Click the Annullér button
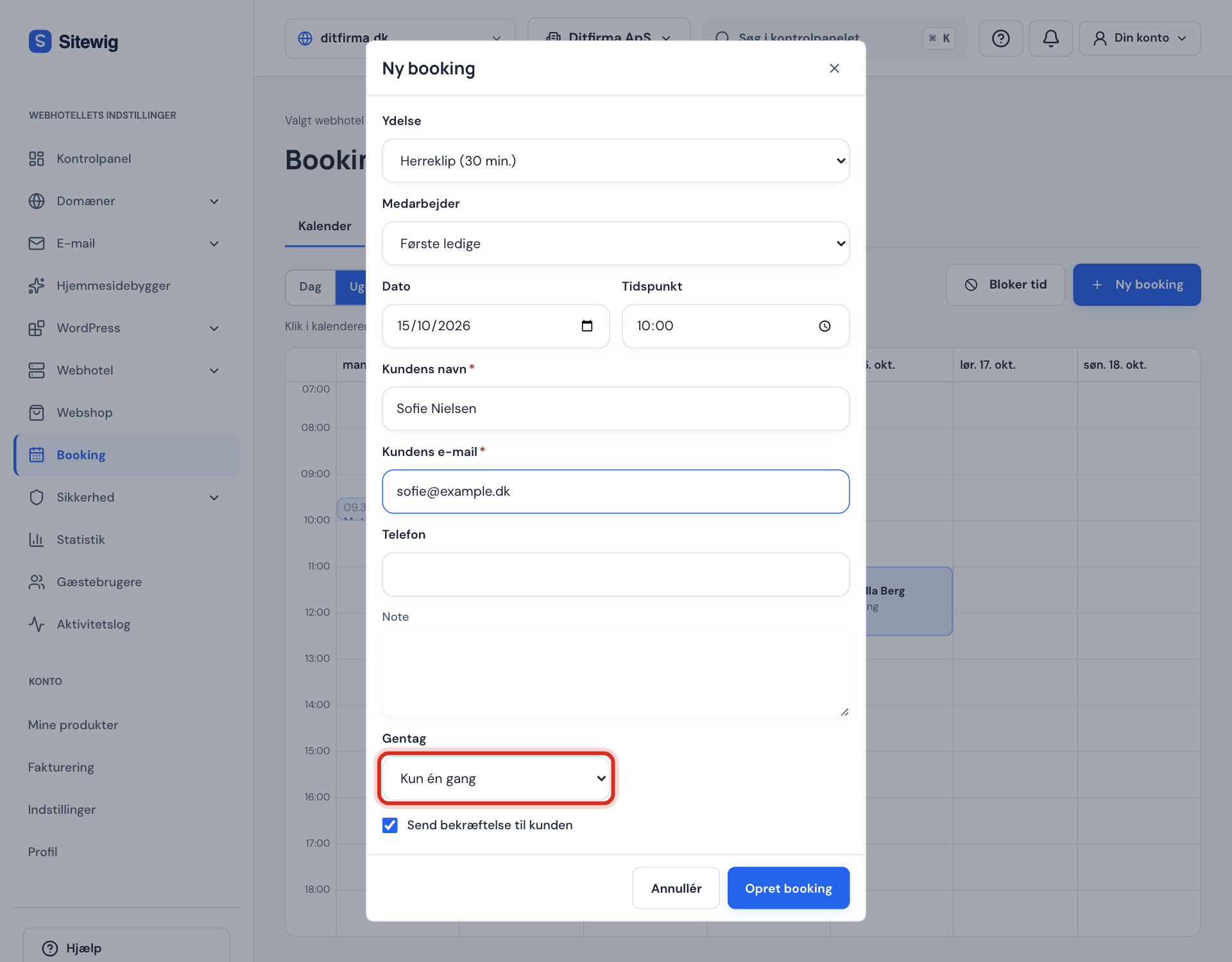The width and height of the screenshot is (1232, 962). [676, 888]
